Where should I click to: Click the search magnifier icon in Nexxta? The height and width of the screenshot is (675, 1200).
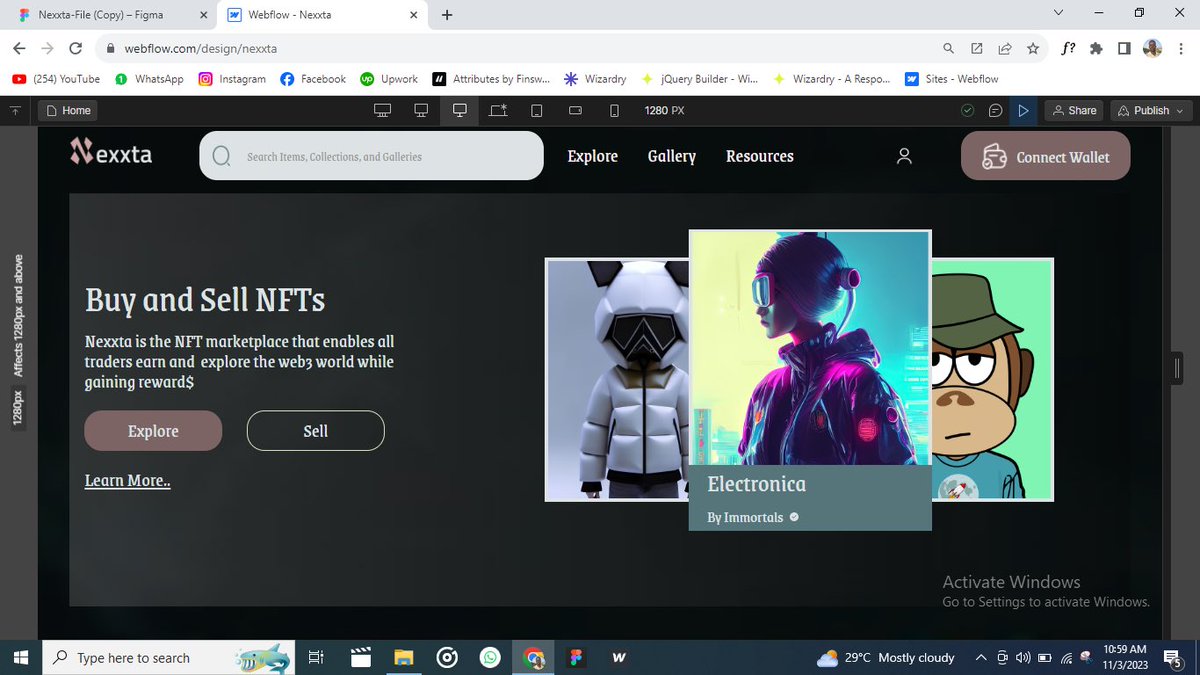[221, 156]
